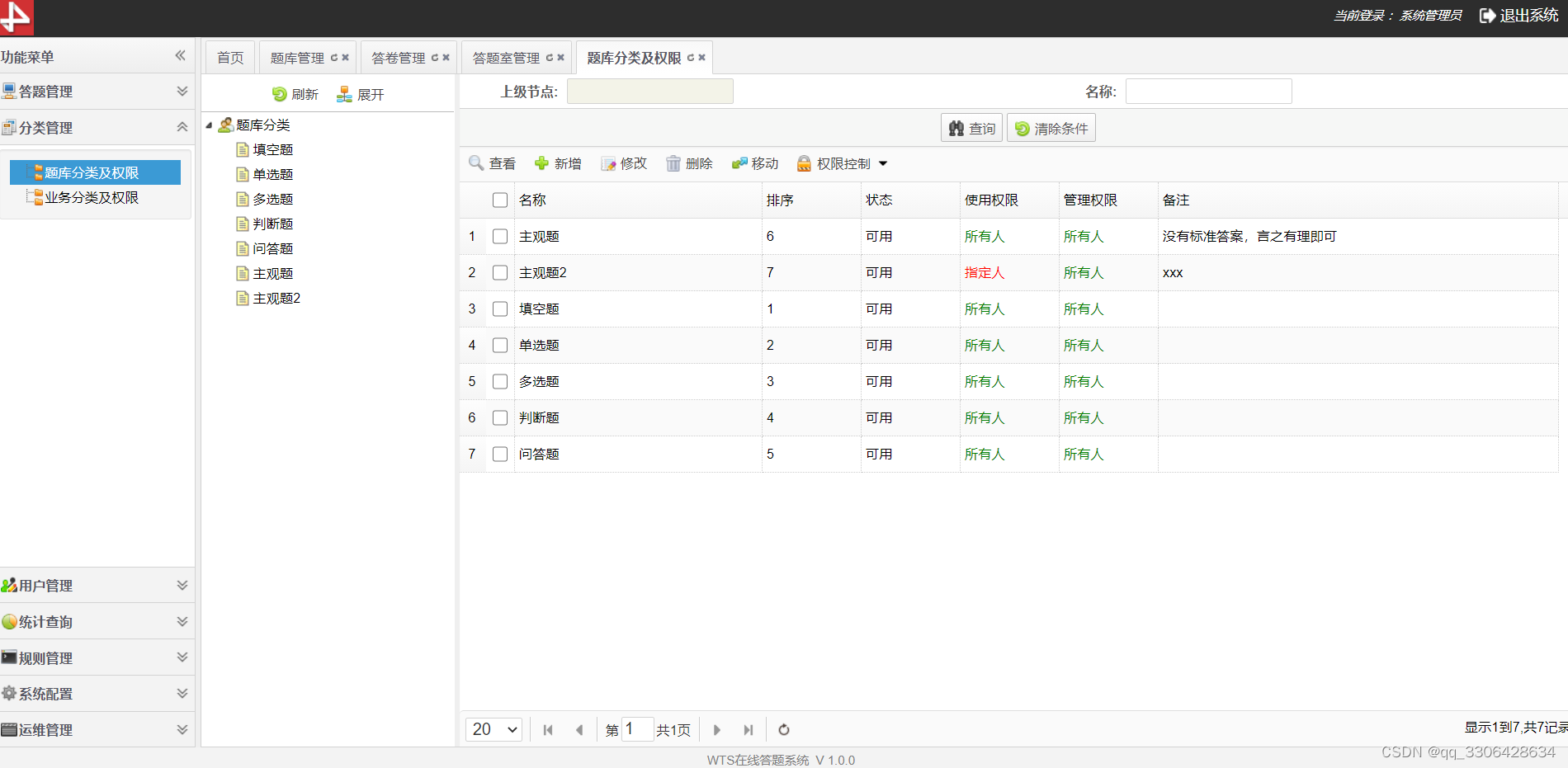Expand the 答题管理 menu section

182,91
